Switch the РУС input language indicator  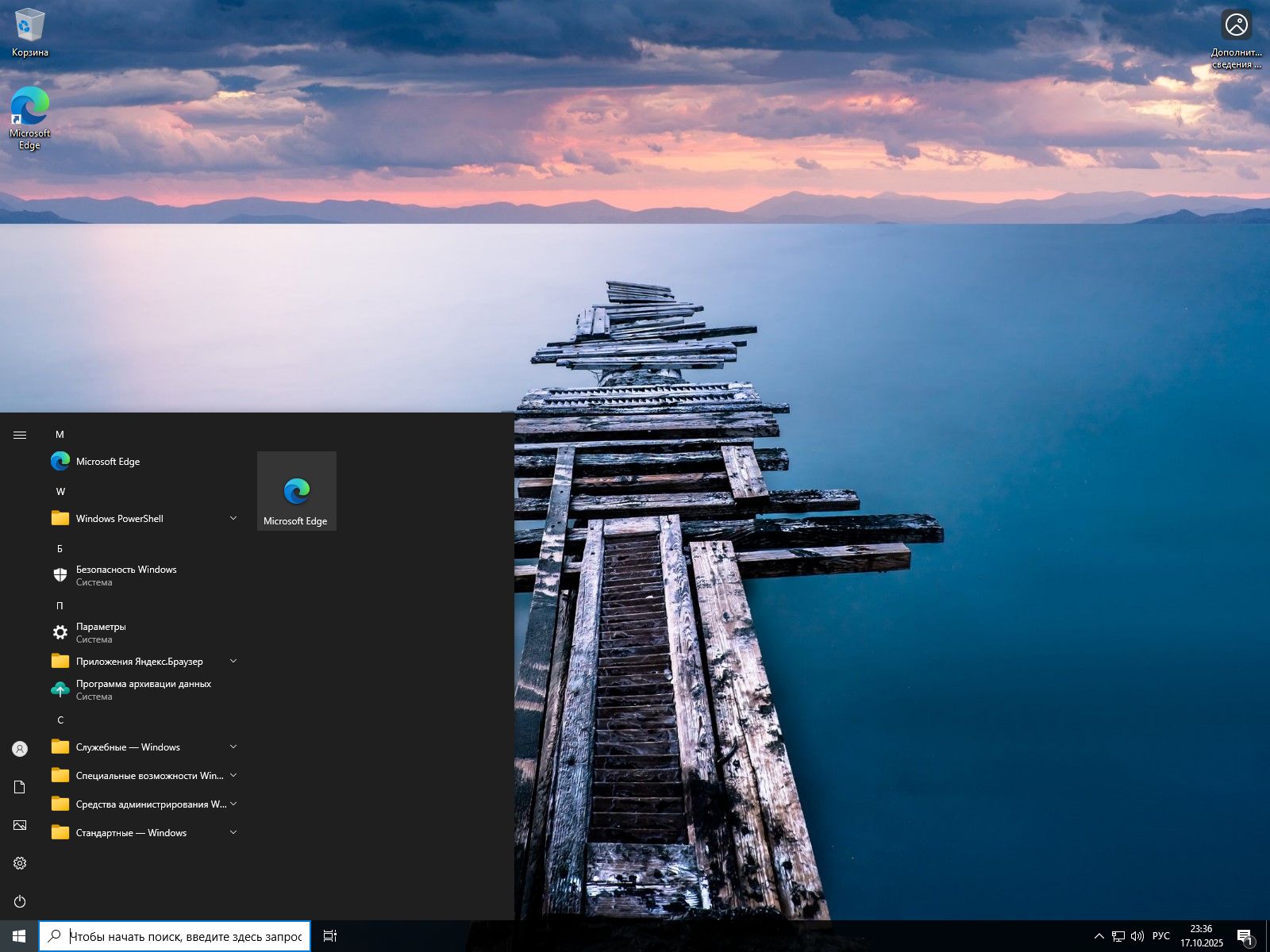[x=1161, y=936]
